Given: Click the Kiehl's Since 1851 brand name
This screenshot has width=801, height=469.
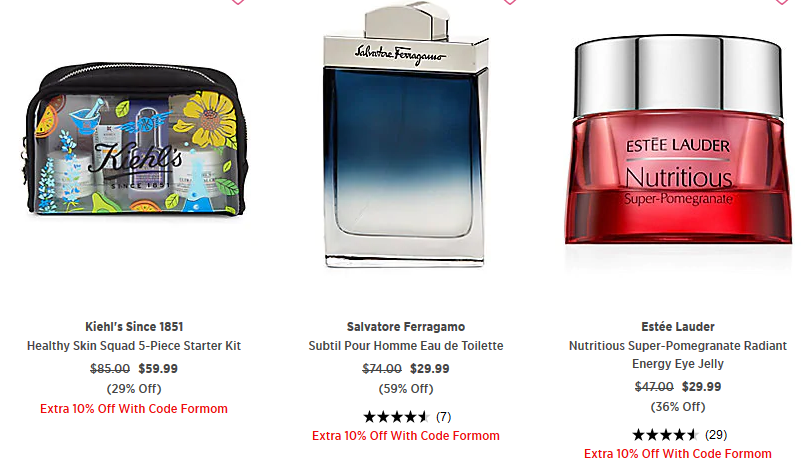Looking at the screenshot, I should click(x=134, y=326).
